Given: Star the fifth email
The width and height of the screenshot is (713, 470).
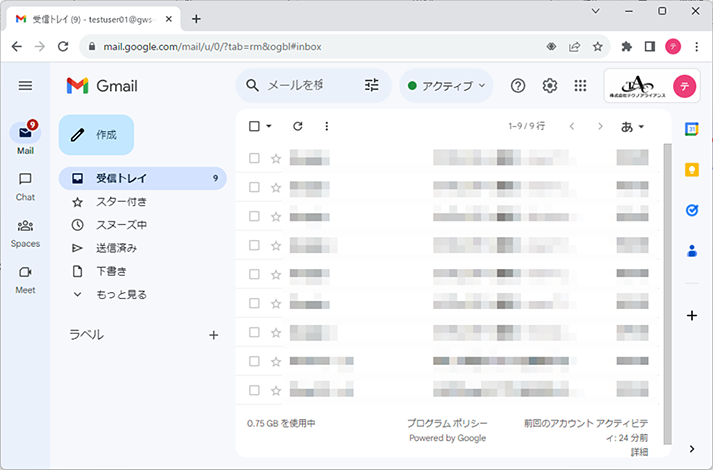Looking at the screenshot, I should pos(276,275).
